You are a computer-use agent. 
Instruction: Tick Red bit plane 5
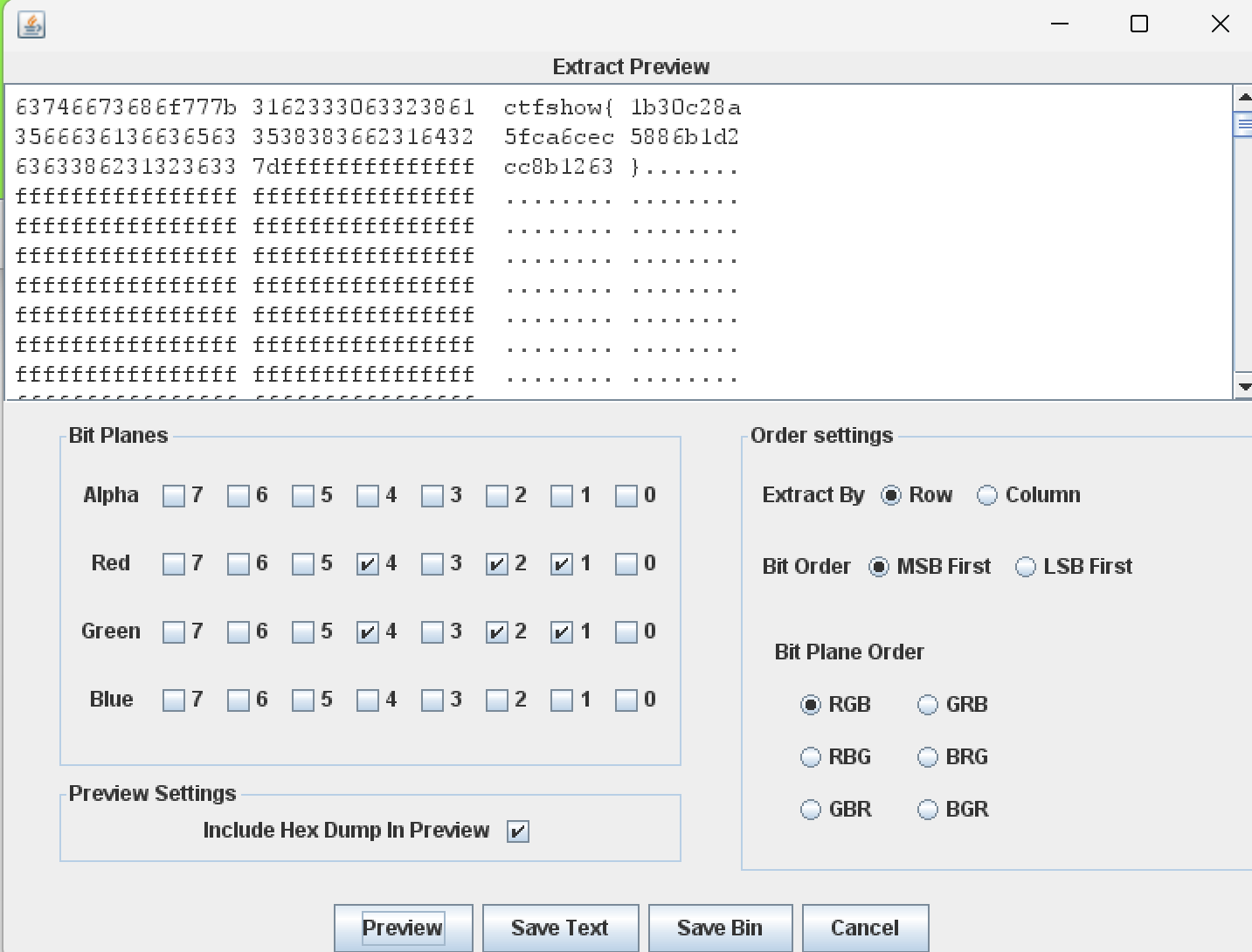(303, 564)
